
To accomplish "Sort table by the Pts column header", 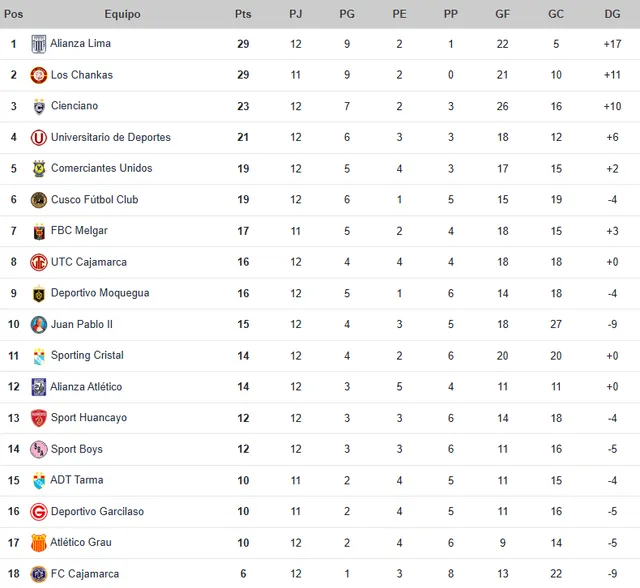I will pyautogui.click(x=243, y=14).
